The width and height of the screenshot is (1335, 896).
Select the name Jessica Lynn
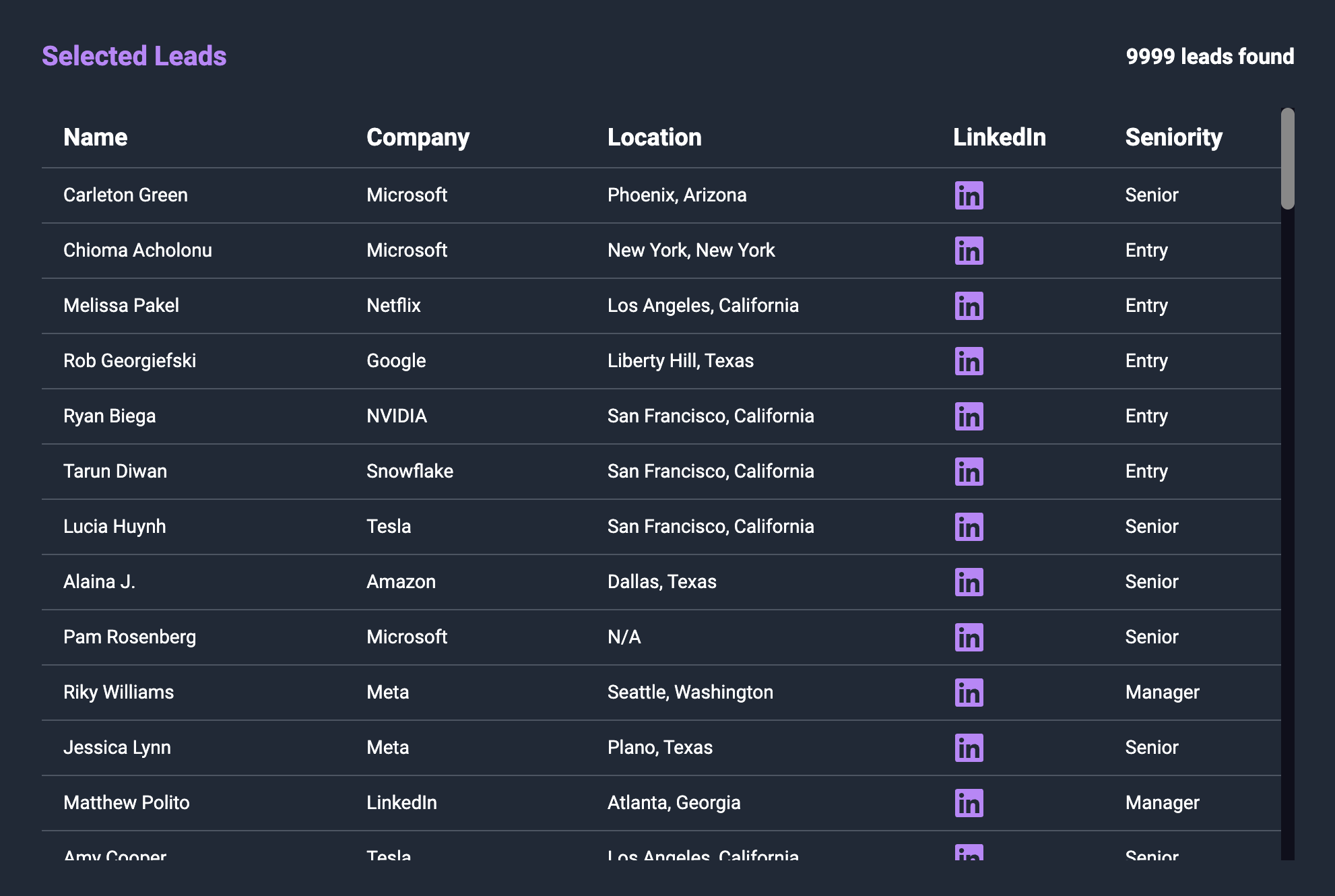coord(117,748)
